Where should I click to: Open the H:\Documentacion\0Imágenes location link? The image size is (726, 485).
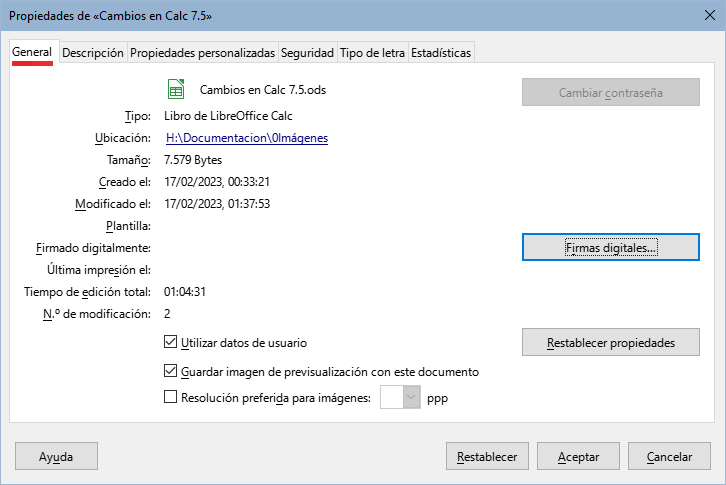point(247,138)
